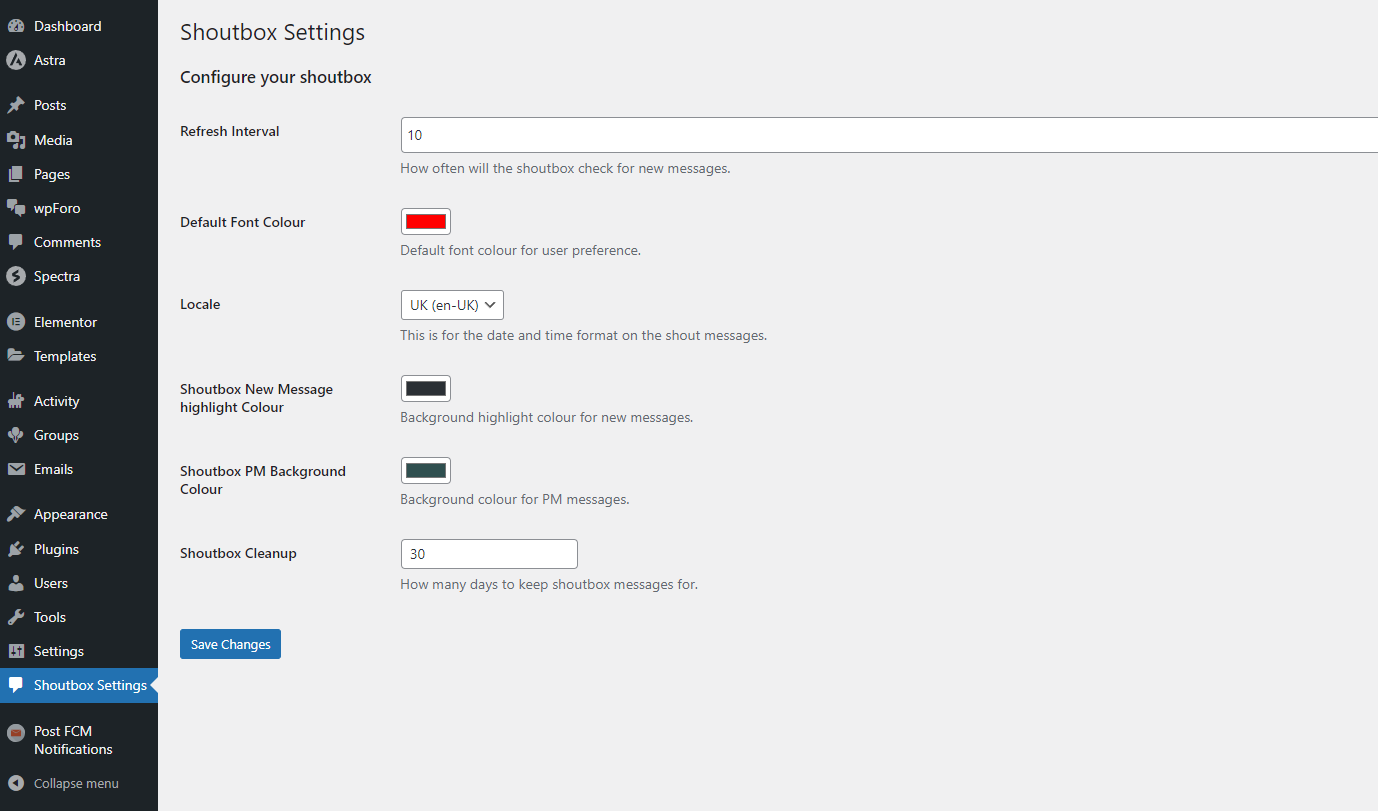
Task: Click the Settings sliders icon
Action: click(16, 651)
